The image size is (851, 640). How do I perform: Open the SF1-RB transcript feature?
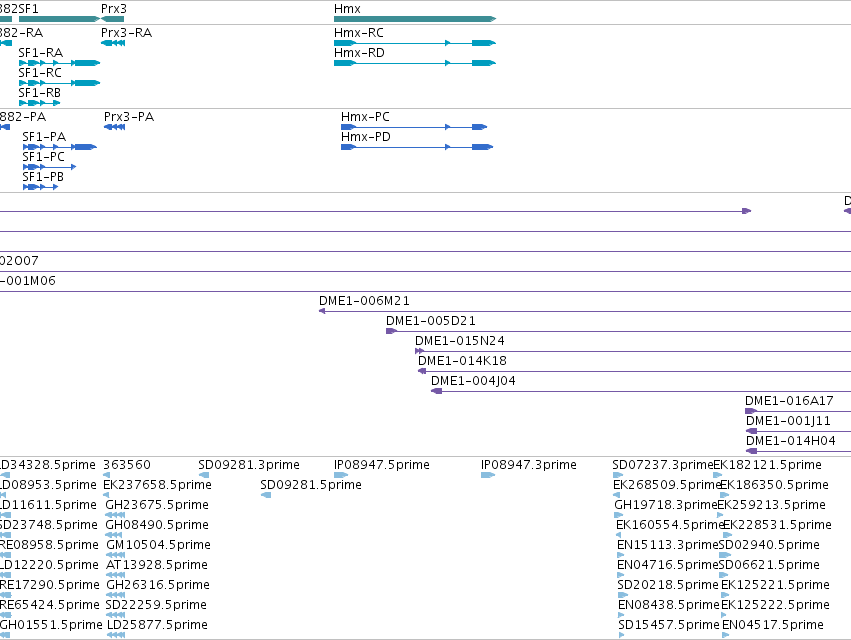39,103
